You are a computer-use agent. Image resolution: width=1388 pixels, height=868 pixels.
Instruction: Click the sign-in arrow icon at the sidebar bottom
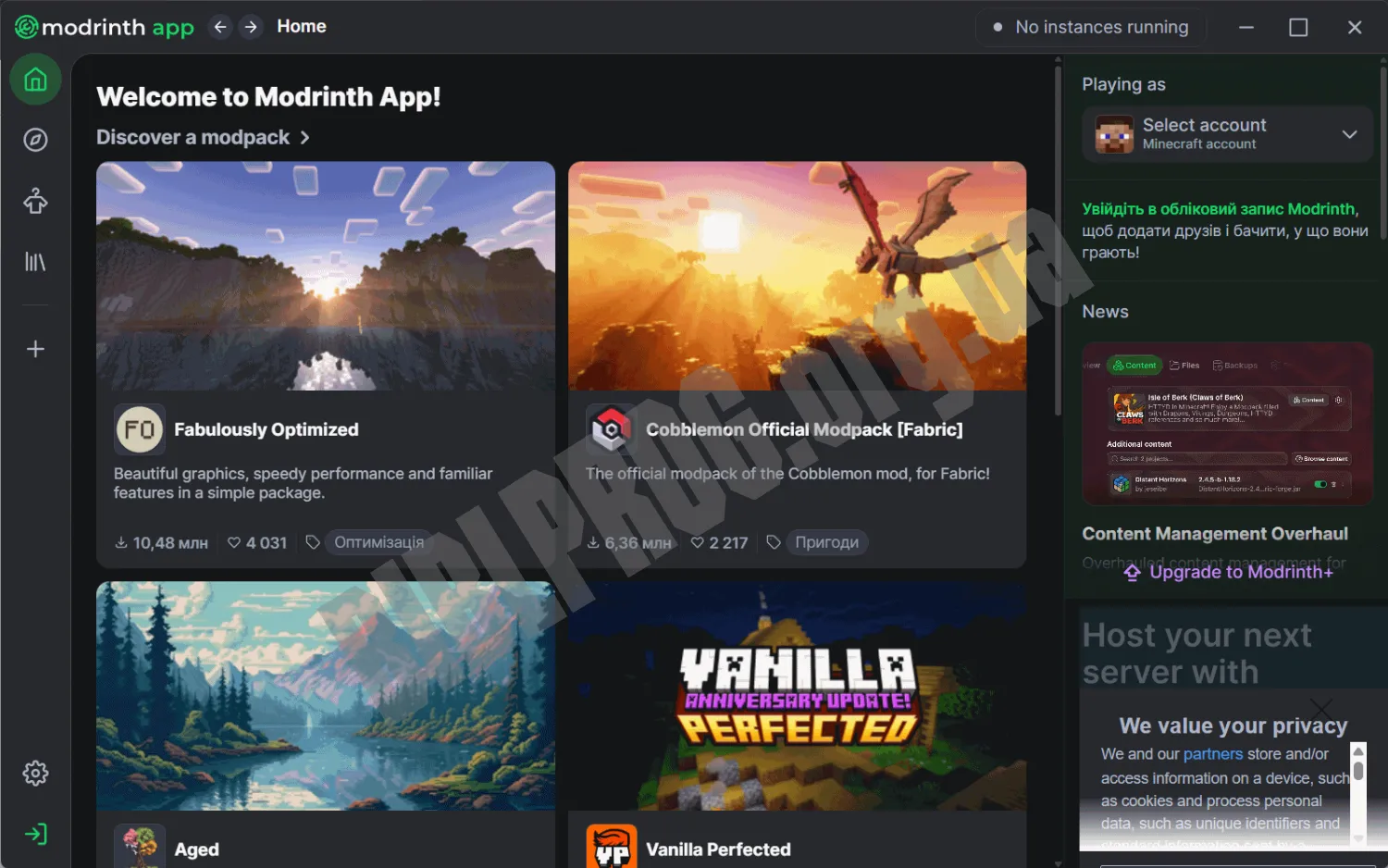[x=35, y=834]
